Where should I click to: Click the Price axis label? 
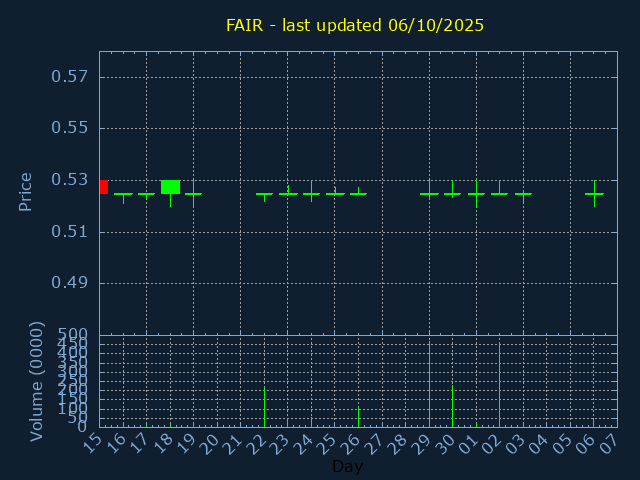[26, 191]
